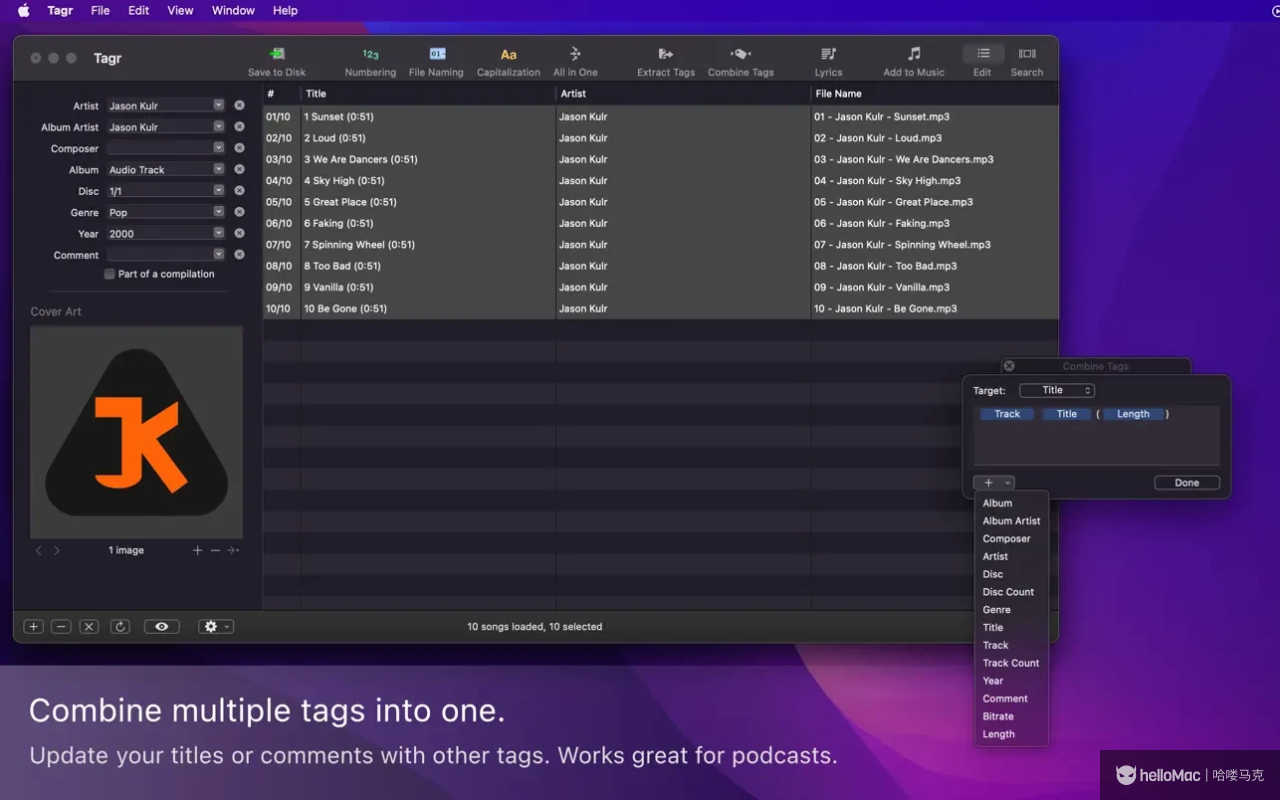Open the Help menu
The height and width of the screenshot is (800, 1280).
click(x=285, y=10)
